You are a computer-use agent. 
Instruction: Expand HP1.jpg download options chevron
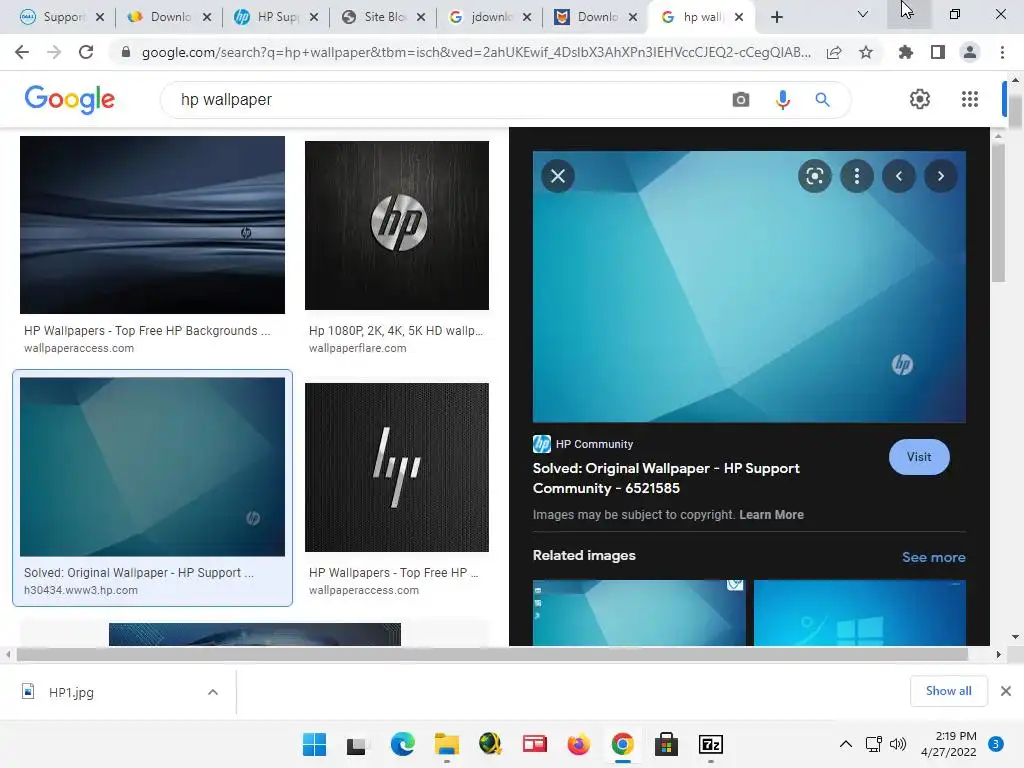pos(213,692)
